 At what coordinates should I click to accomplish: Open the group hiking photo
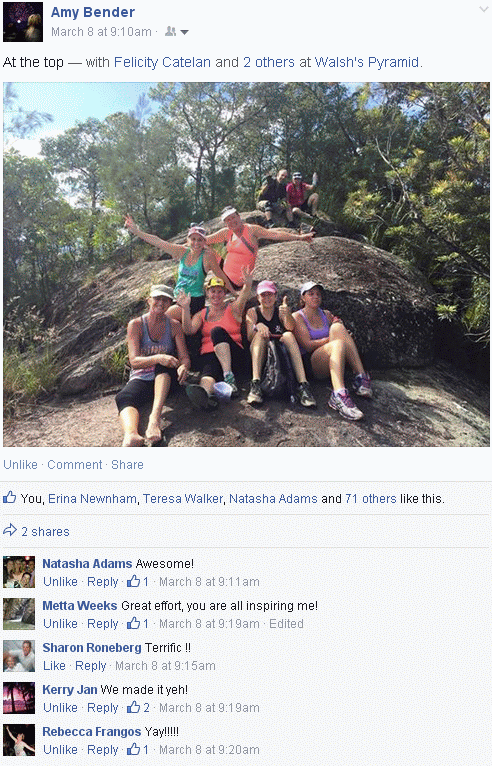246,264
